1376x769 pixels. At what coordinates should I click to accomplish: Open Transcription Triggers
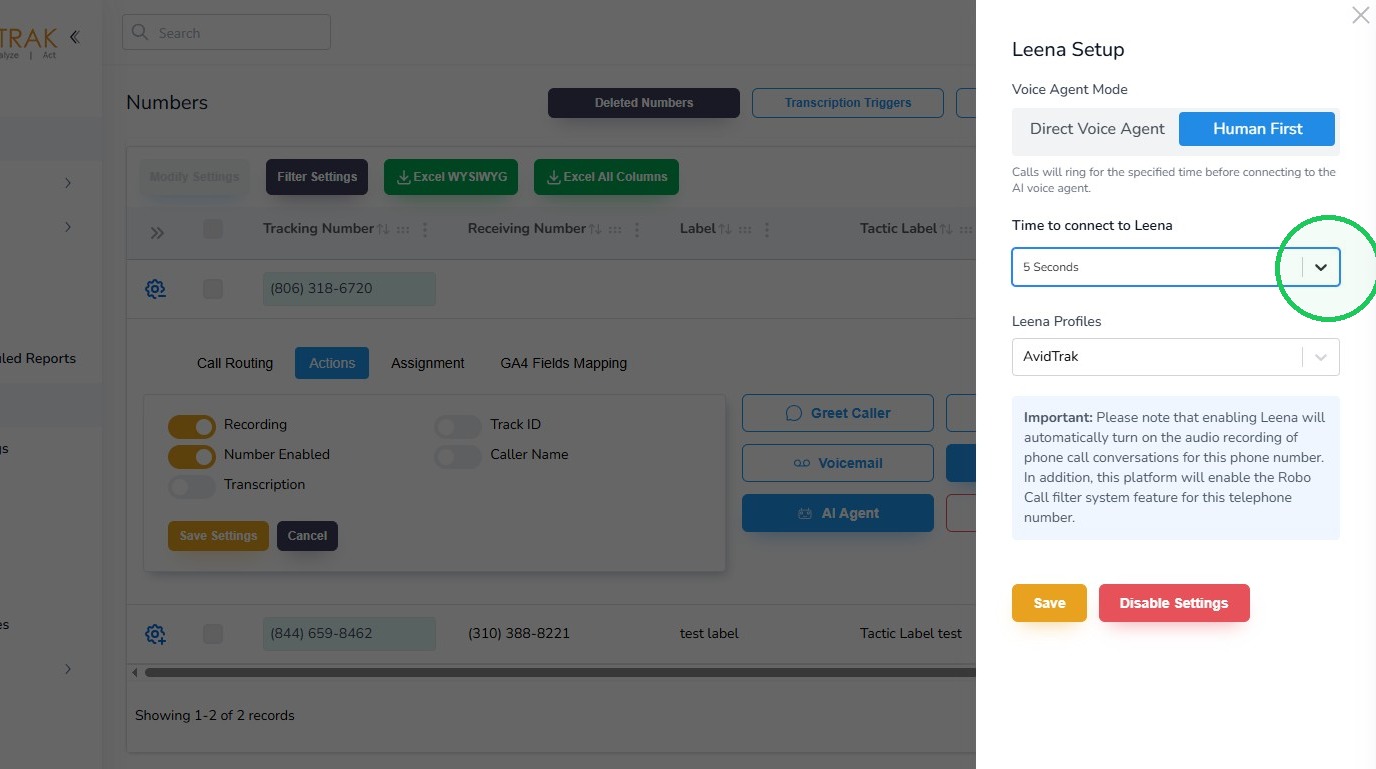click(x=848, y=103)
